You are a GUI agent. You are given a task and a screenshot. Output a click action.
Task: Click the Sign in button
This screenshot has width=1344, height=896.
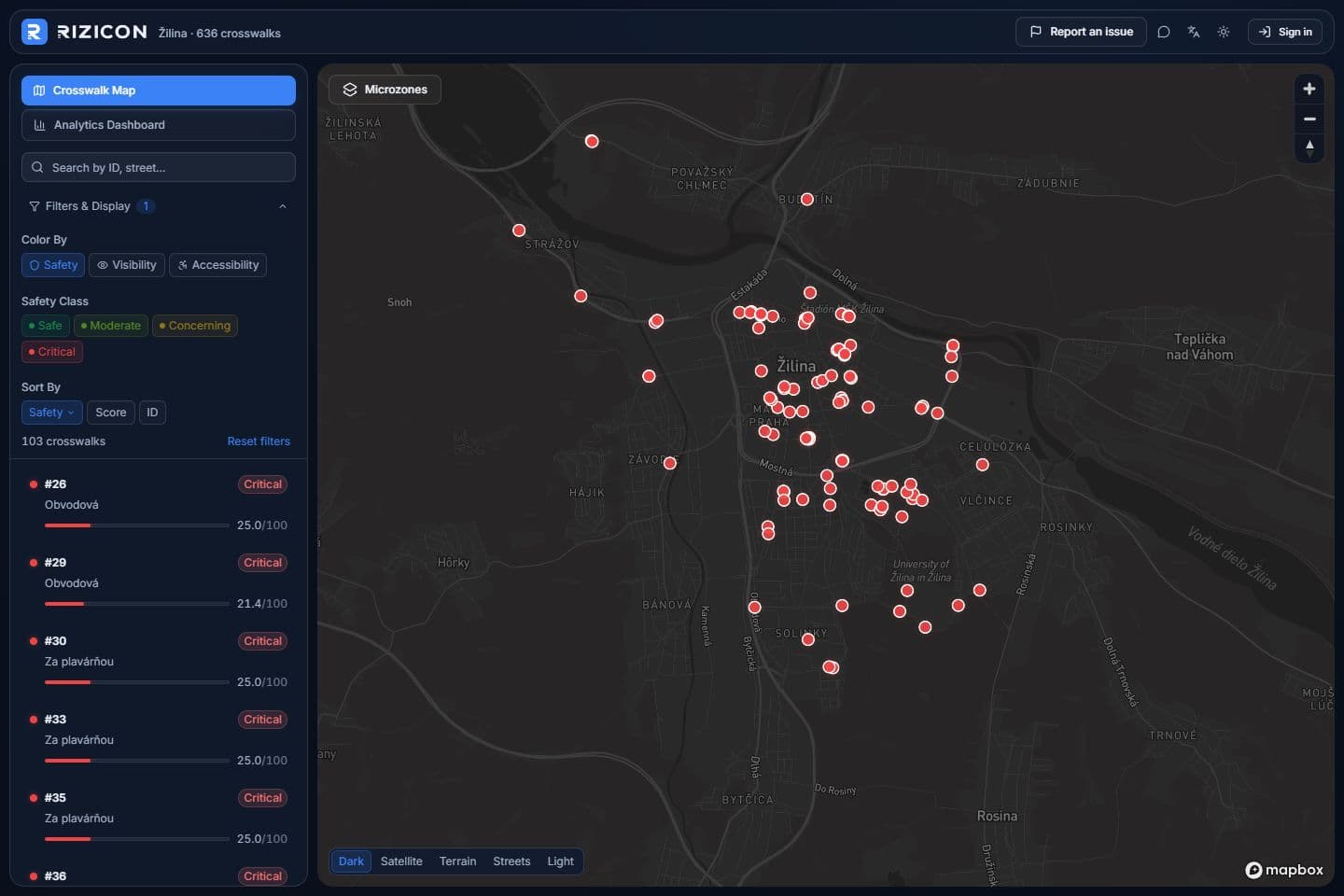pos(1285,32)
